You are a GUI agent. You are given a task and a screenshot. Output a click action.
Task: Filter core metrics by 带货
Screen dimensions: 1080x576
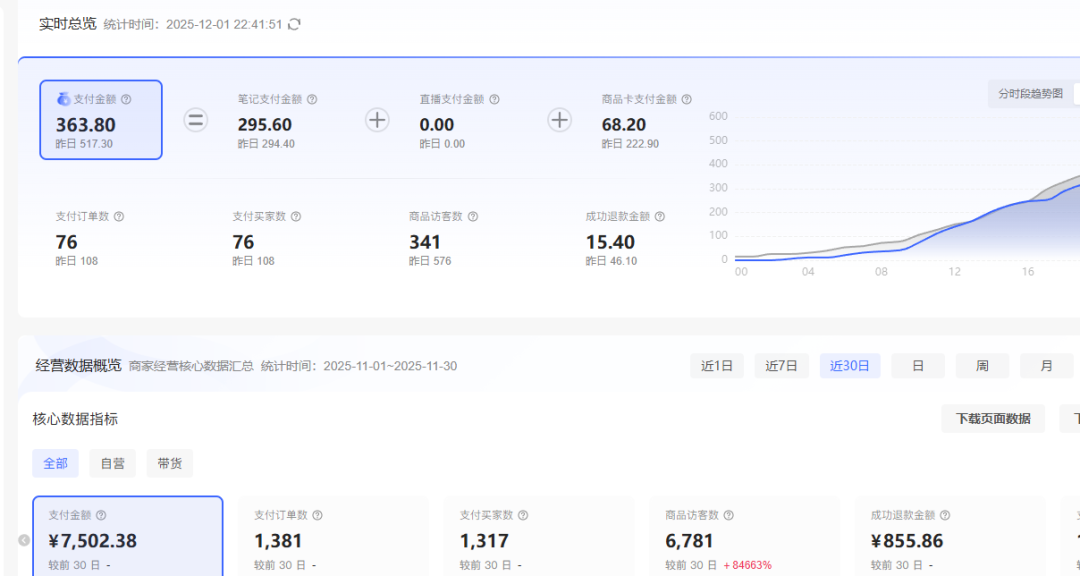coord(169,464)
